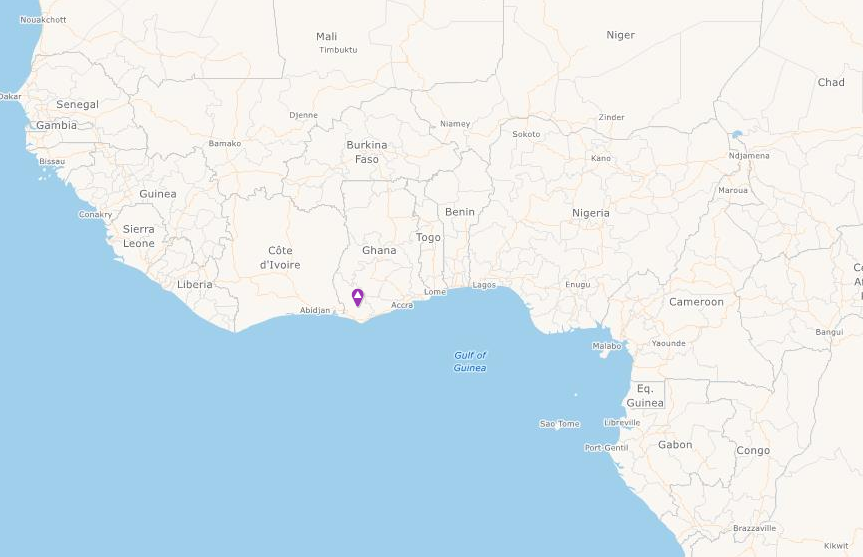
Task: Select the Niamey city label
Action: pos(455,124)
